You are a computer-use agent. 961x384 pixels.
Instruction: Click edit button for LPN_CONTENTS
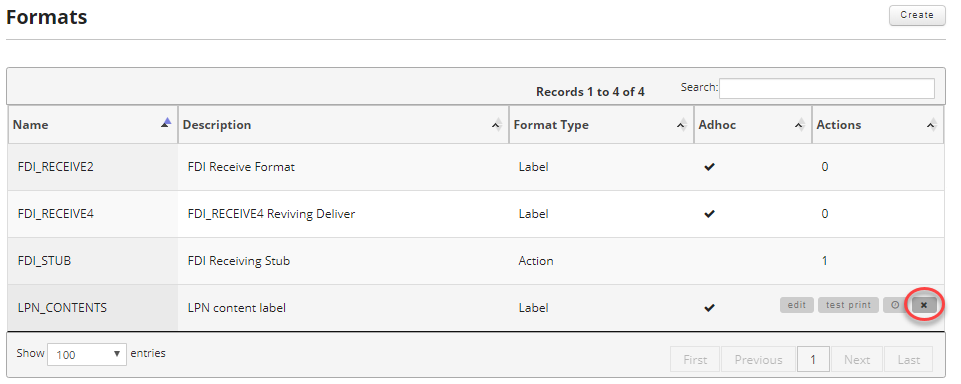click(797, 305)
